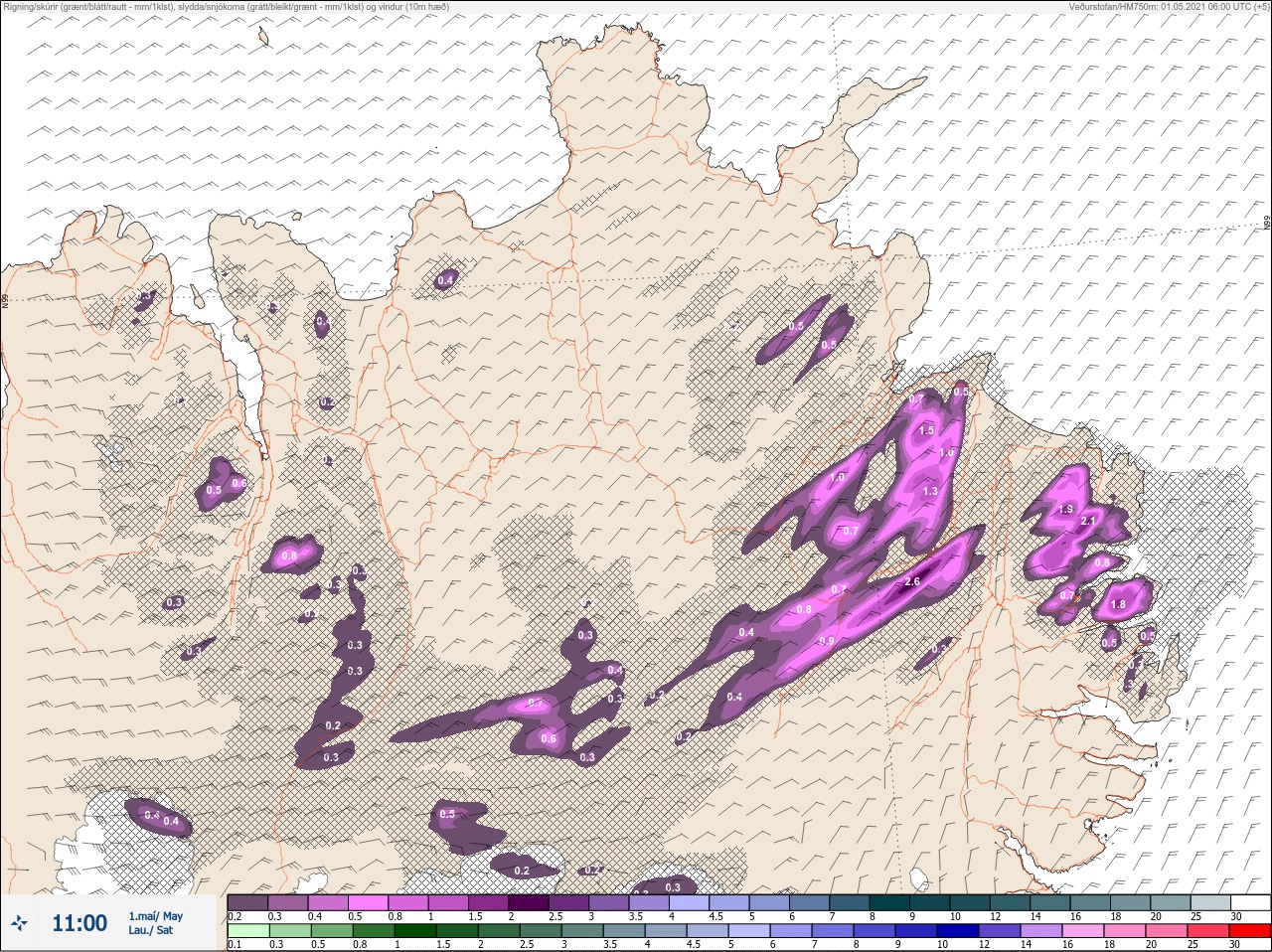Click the 0.1 label under the bottom legend row

pyautogui.click(x=235, y=944)
